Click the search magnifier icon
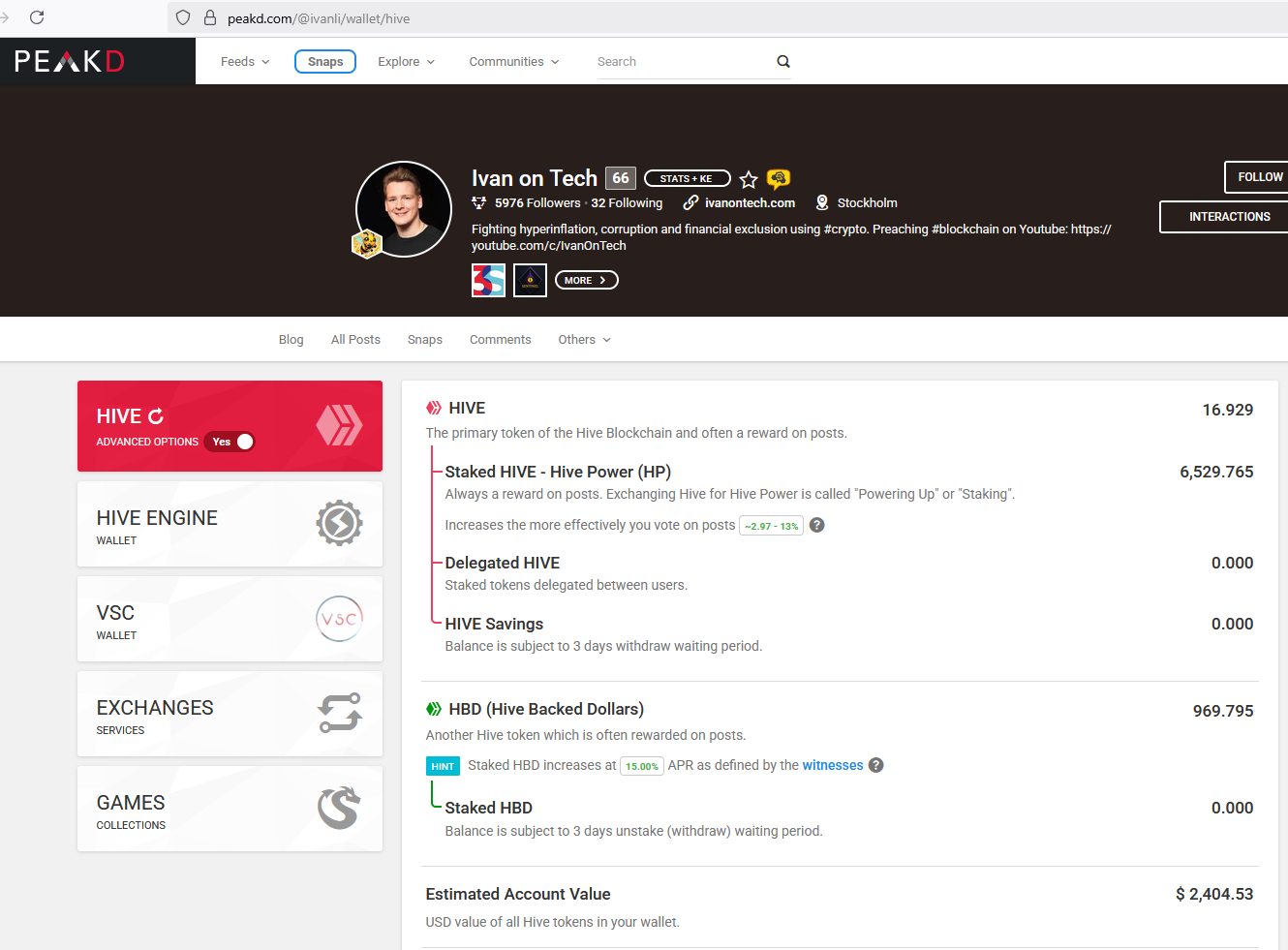Screen dimensions: 1288x950 783,61
